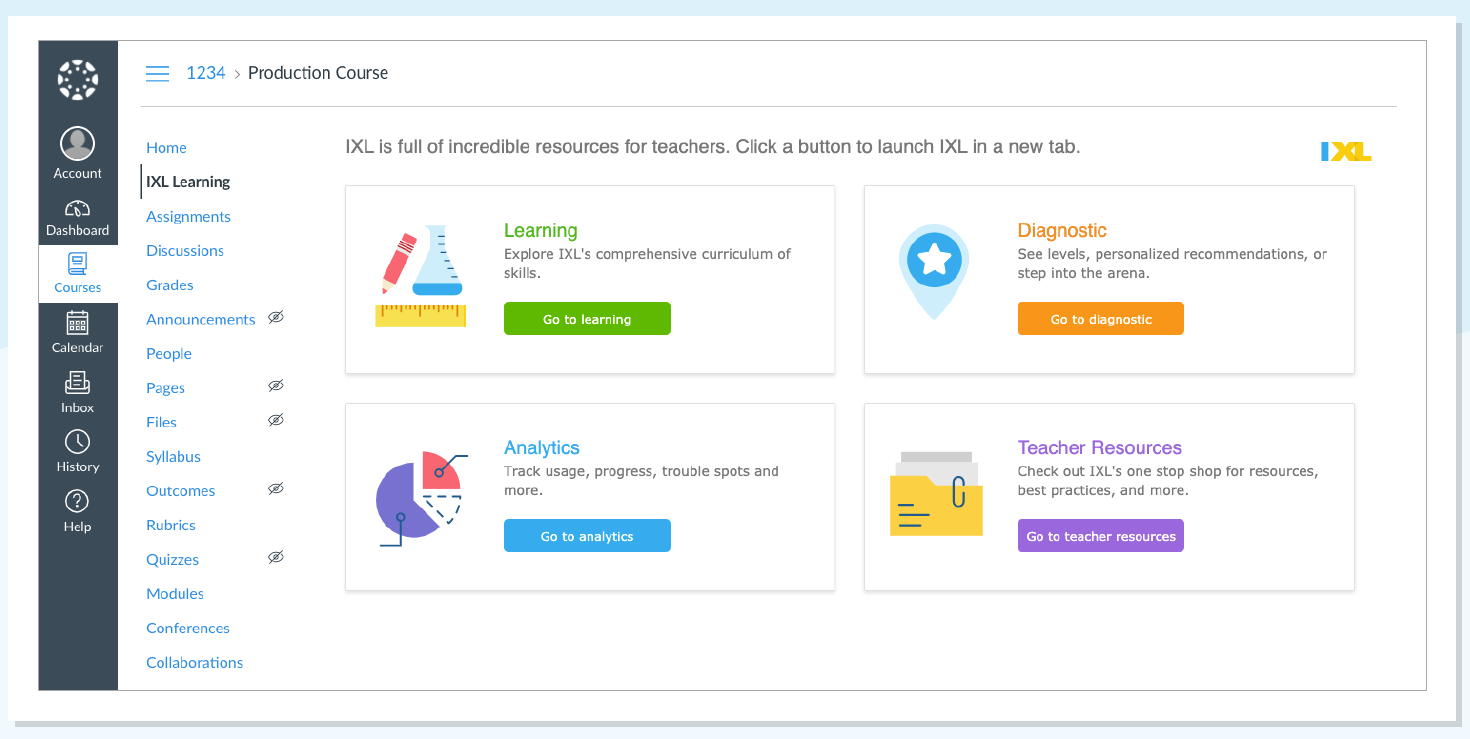
Task: Toggle visibility eye next to Pages
Action: click(276, 386)
